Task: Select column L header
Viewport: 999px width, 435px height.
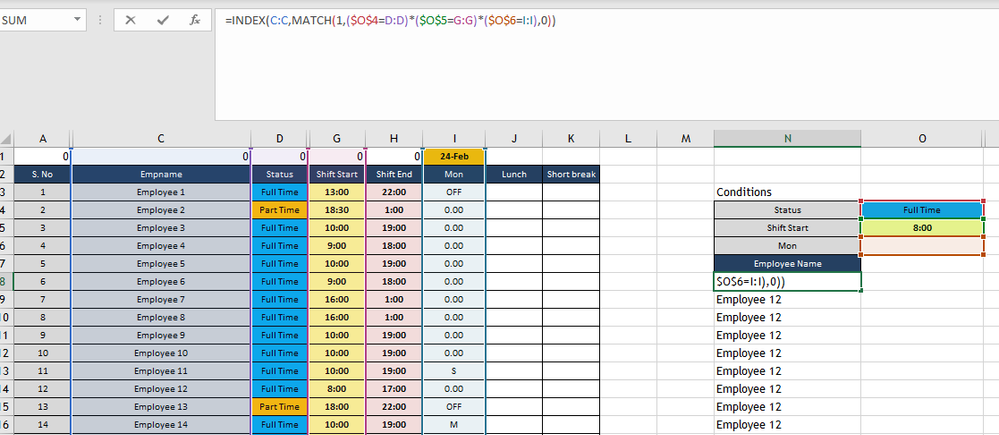Action: coord(628,139)
